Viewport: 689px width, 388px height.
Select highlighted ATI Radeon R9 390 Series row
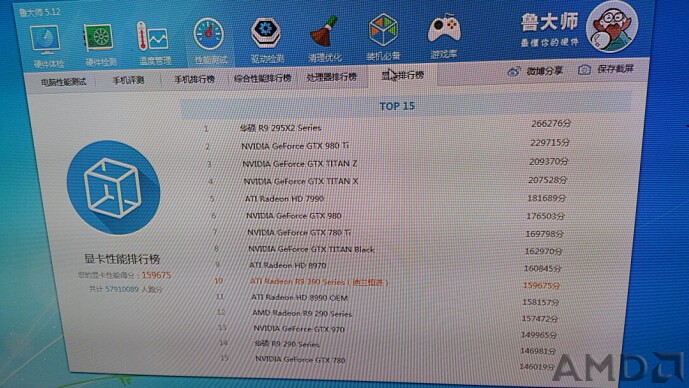pos(319,282)
